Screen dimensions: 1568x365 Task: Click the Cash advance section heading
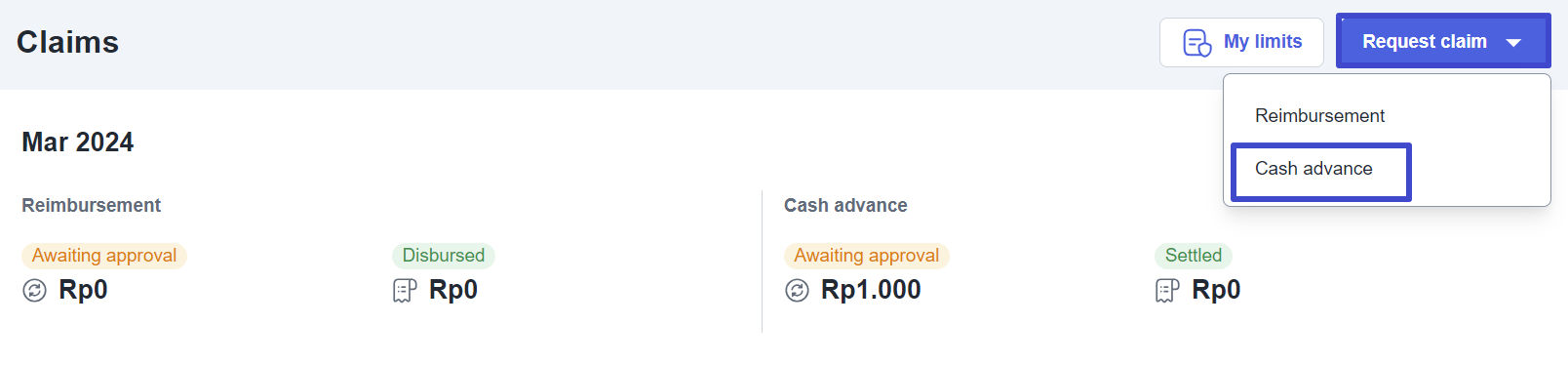tap(845, 206)
